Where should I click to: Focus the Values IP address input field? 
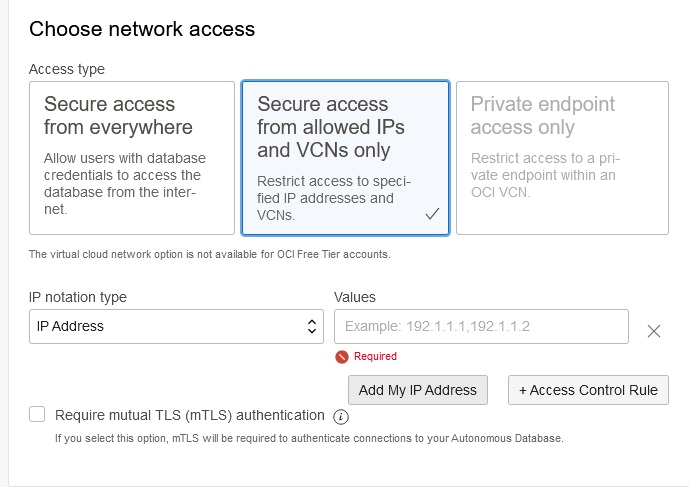(x=481, y=326)
